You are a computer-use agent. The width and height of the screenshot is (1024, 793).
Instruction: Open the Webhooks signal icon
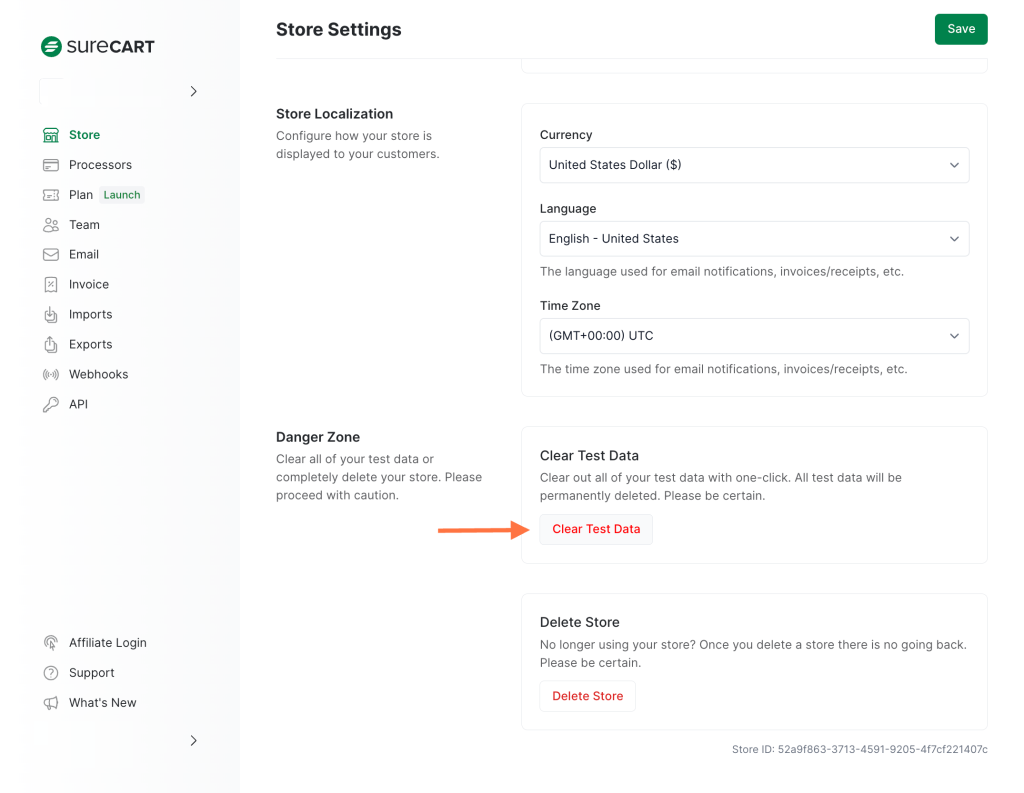tap(50, 374)
